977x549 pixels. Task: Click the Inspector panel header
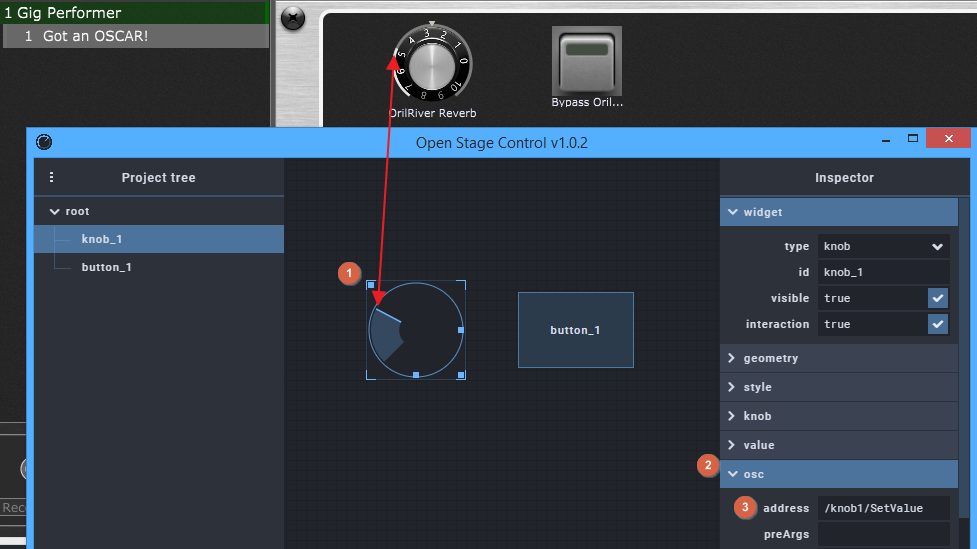click(x=844, y=178)
